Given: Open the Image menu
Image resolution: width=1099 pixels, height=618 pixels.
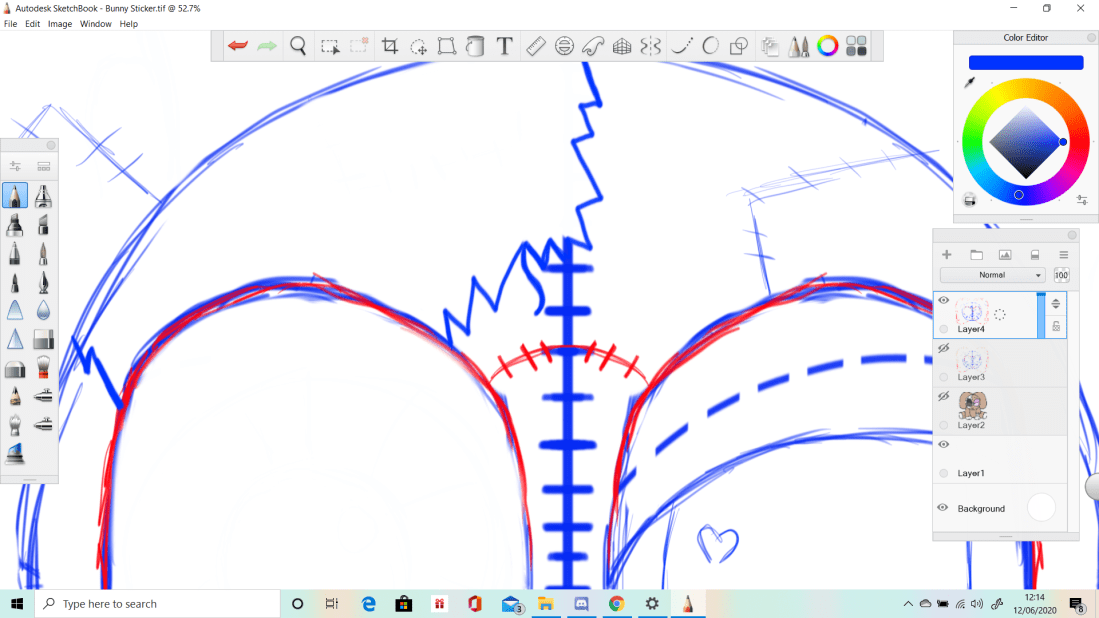Looking at the screenshot, I should coord(59,23).
